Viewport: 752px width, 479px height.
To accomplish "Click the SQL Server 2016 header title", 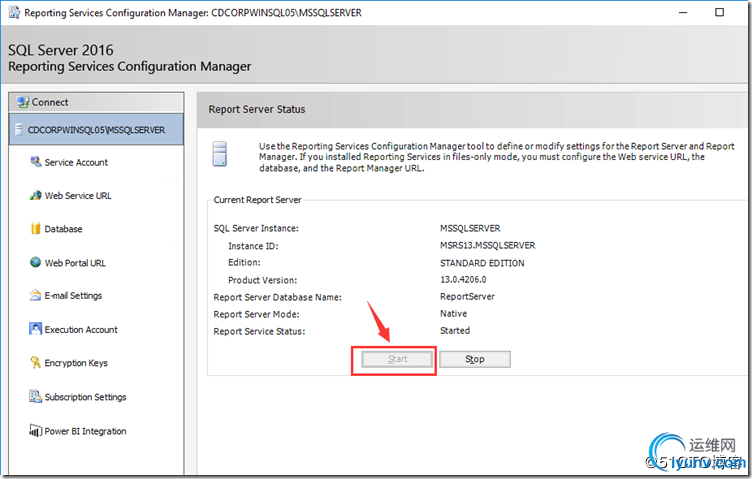I will (x=61, y=50).
